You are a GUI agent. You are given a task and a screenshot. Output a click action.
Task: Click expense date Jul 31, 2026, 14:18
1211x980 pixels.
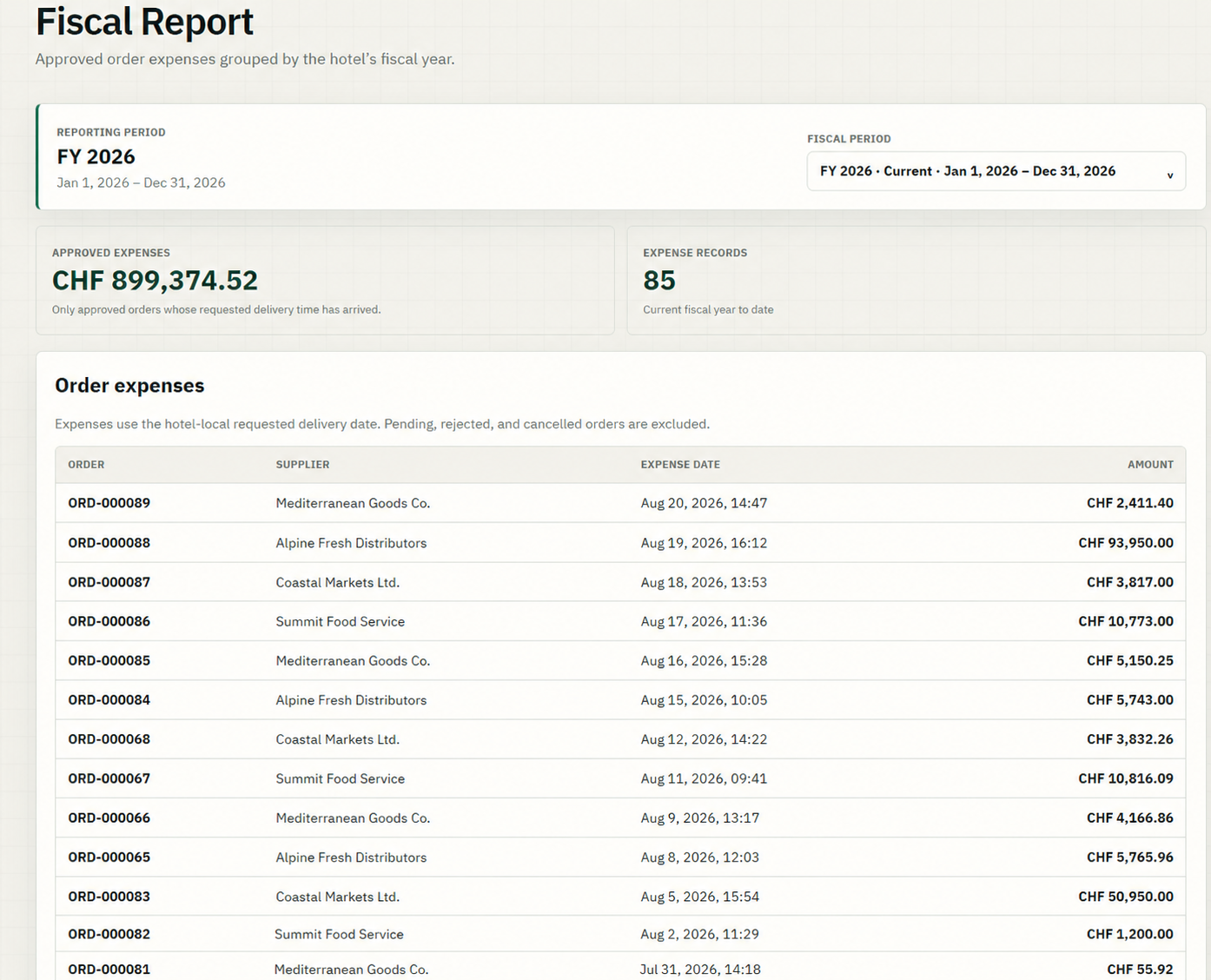pyautogui.click(x=700, y=969)
